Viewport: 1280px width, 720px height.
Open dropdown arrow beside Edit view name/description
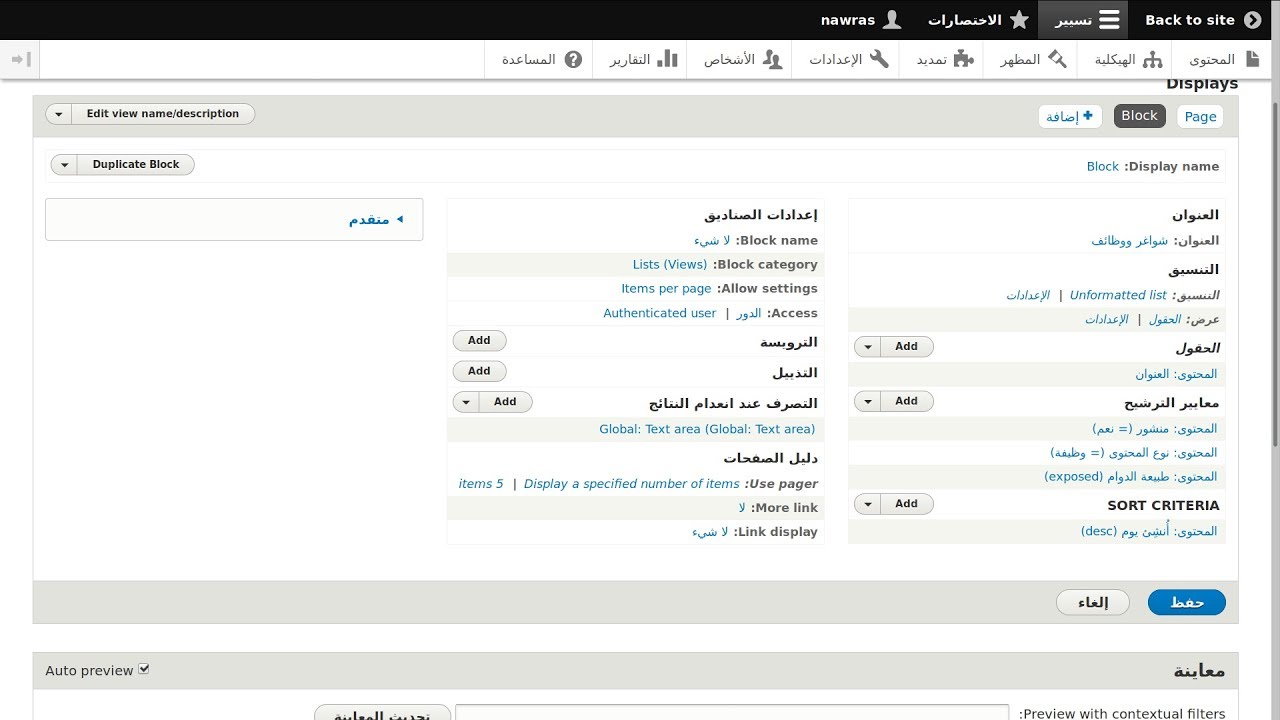pos(59,114)
